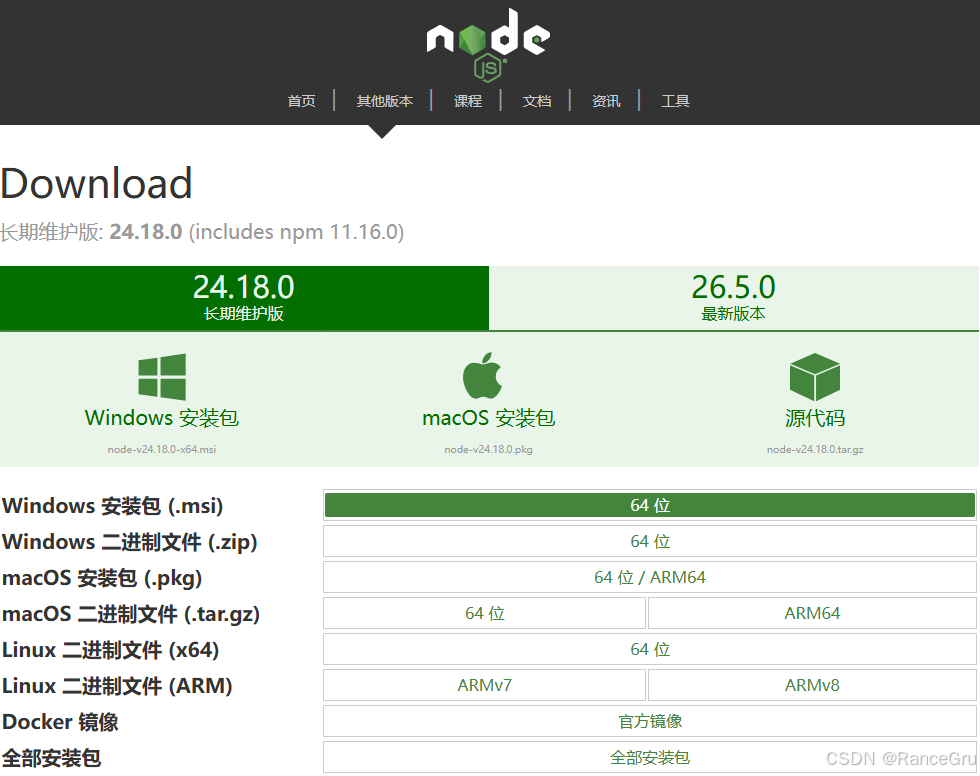Click the Windows logo icon
This screenshot has width=980, height=776.
click(162, 377)
